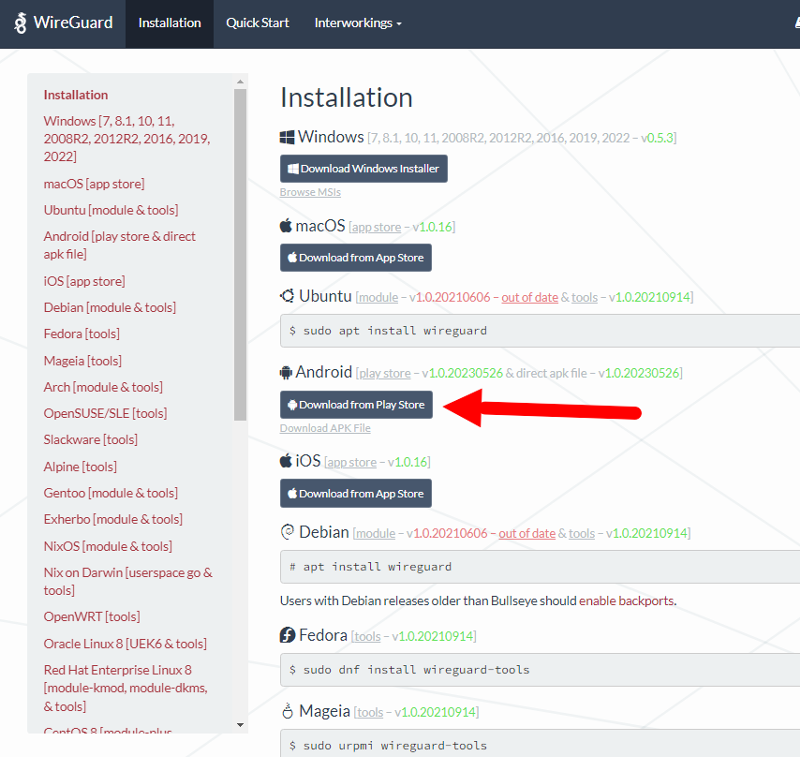Follow the Browse MSIs link
800x757 pixels.
coord(310,192)
